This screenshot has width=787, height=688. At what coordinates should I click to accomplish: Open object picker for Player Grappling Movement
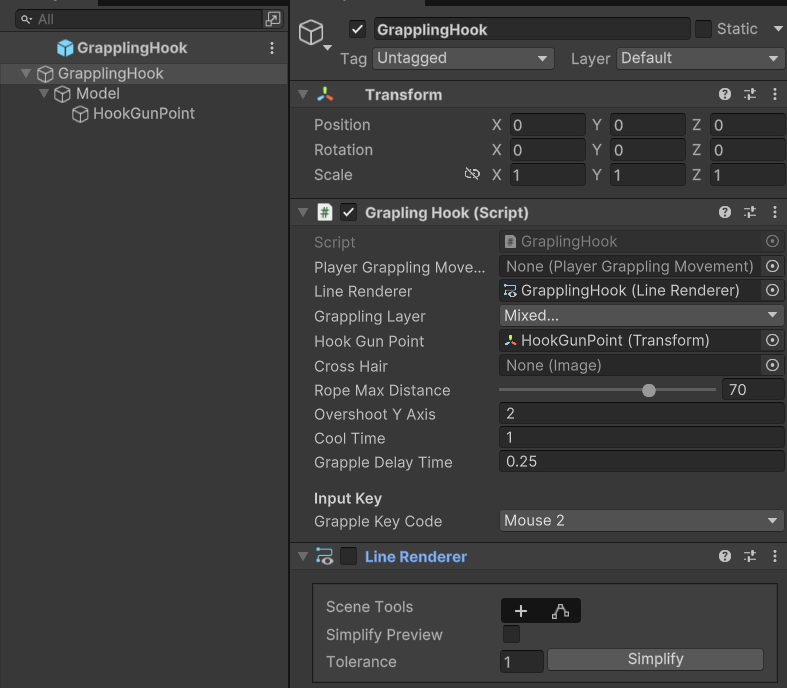pyautogui.click(x=772, y=266)
